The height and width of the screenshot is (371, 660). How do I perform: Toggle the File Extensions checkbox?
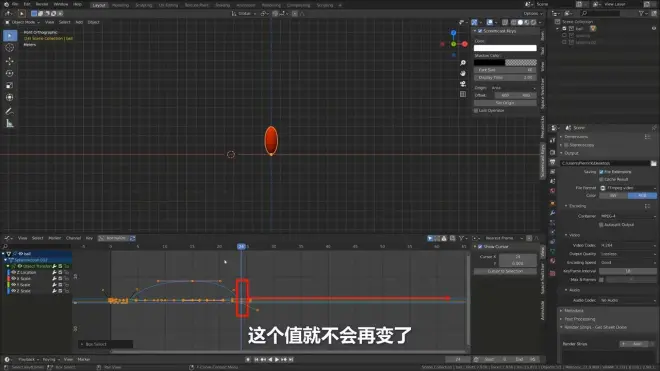pyautogui.click(x=601, y=172)
